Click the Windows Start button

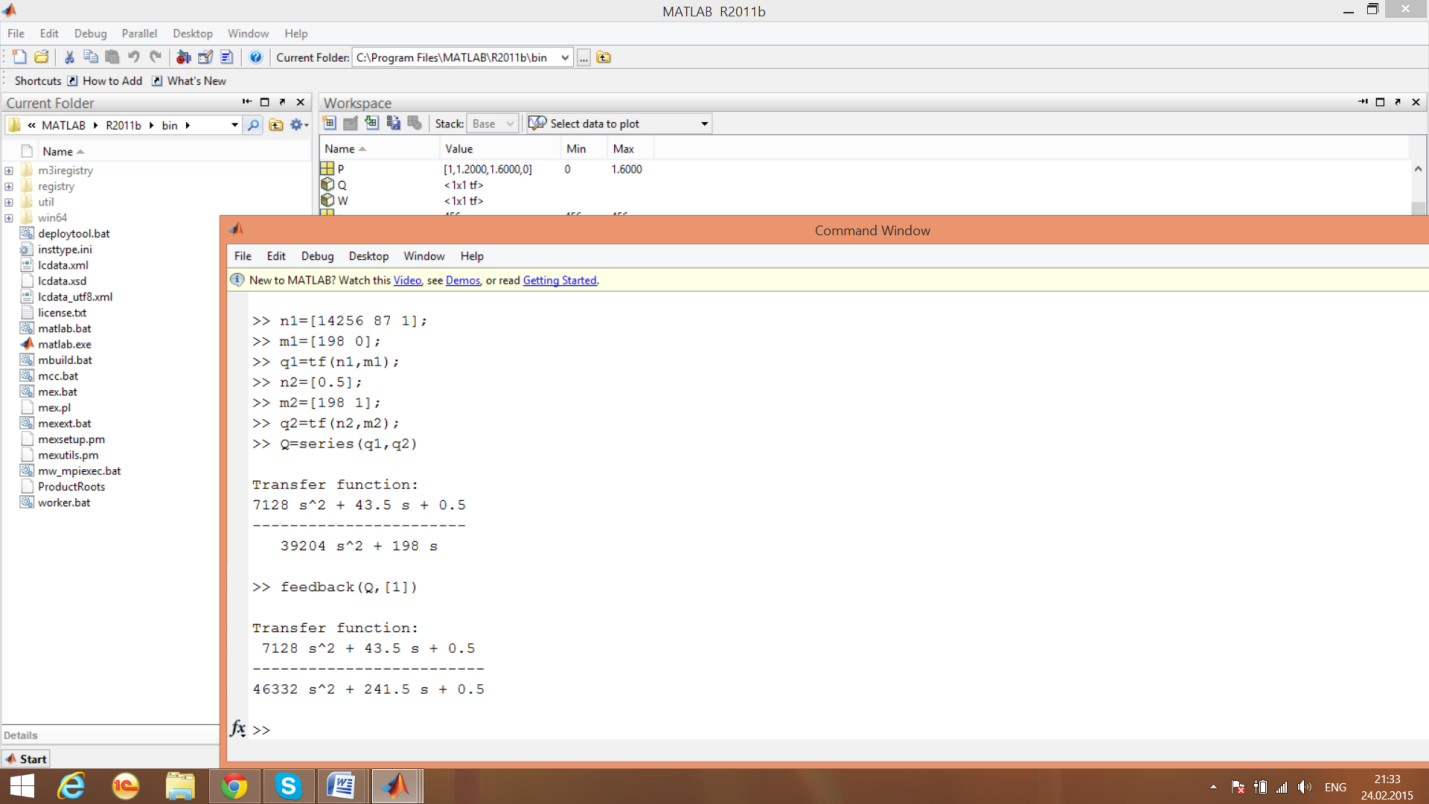[22, 786]
